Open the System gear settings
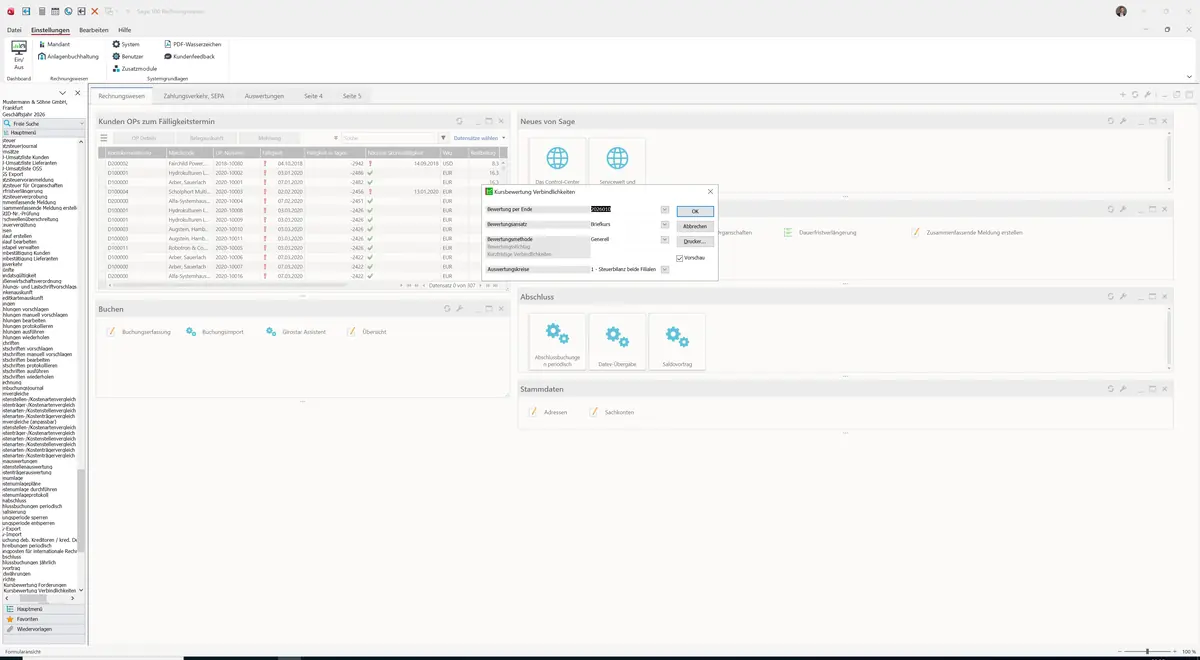 click(127, 44)
